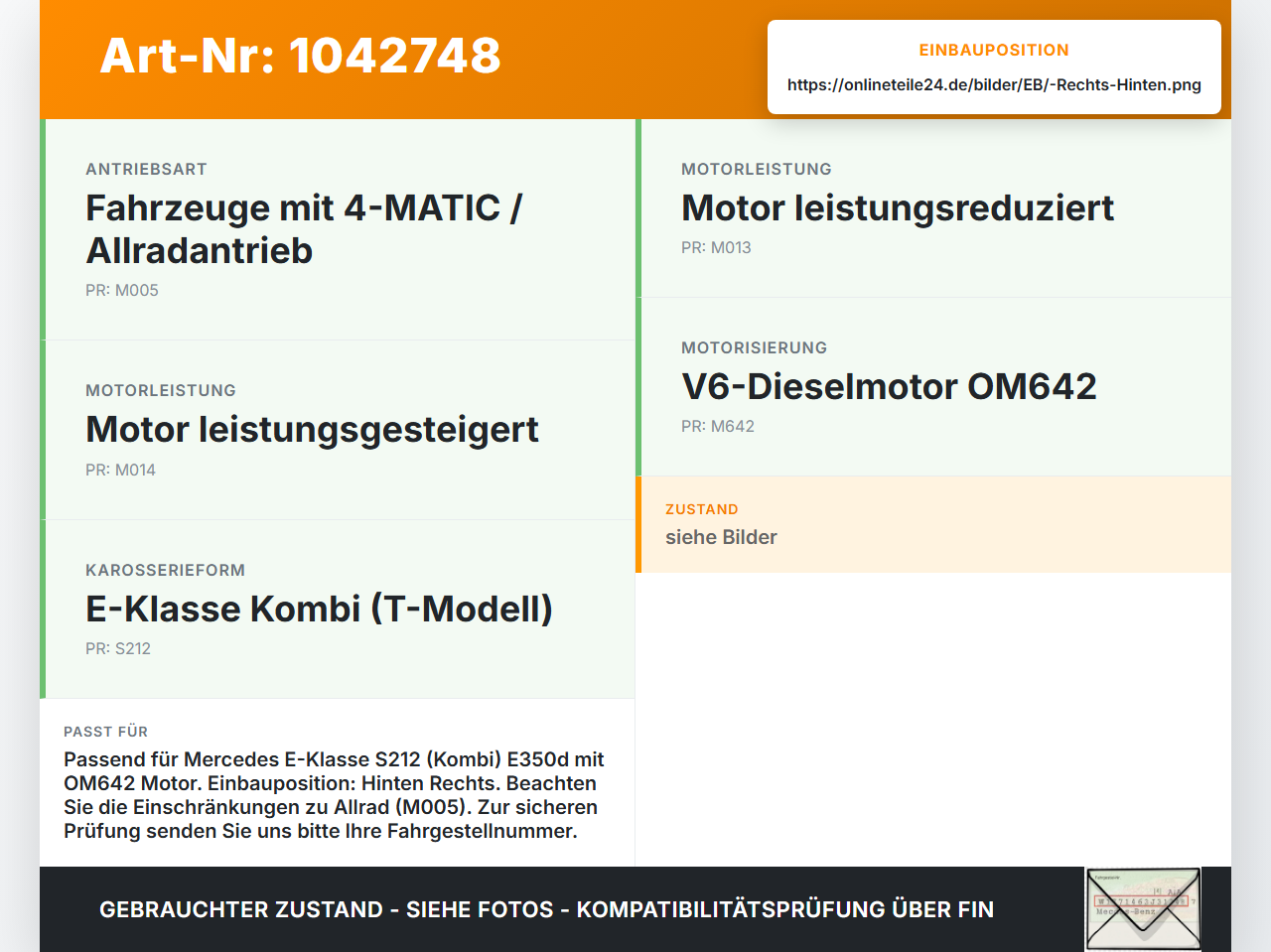Click the Art-Nr: 1042748 heading
Viewport: 1271px width, 952px height.
(300, 56)
